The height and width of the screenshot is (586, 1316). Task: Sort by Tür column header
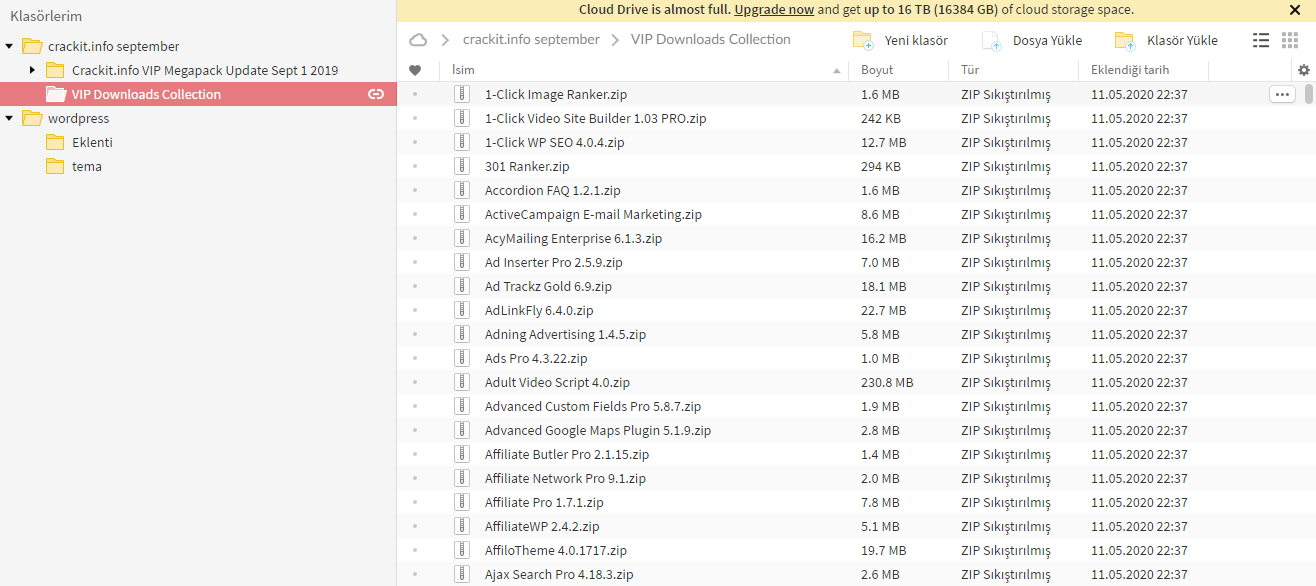pos(969,70)
